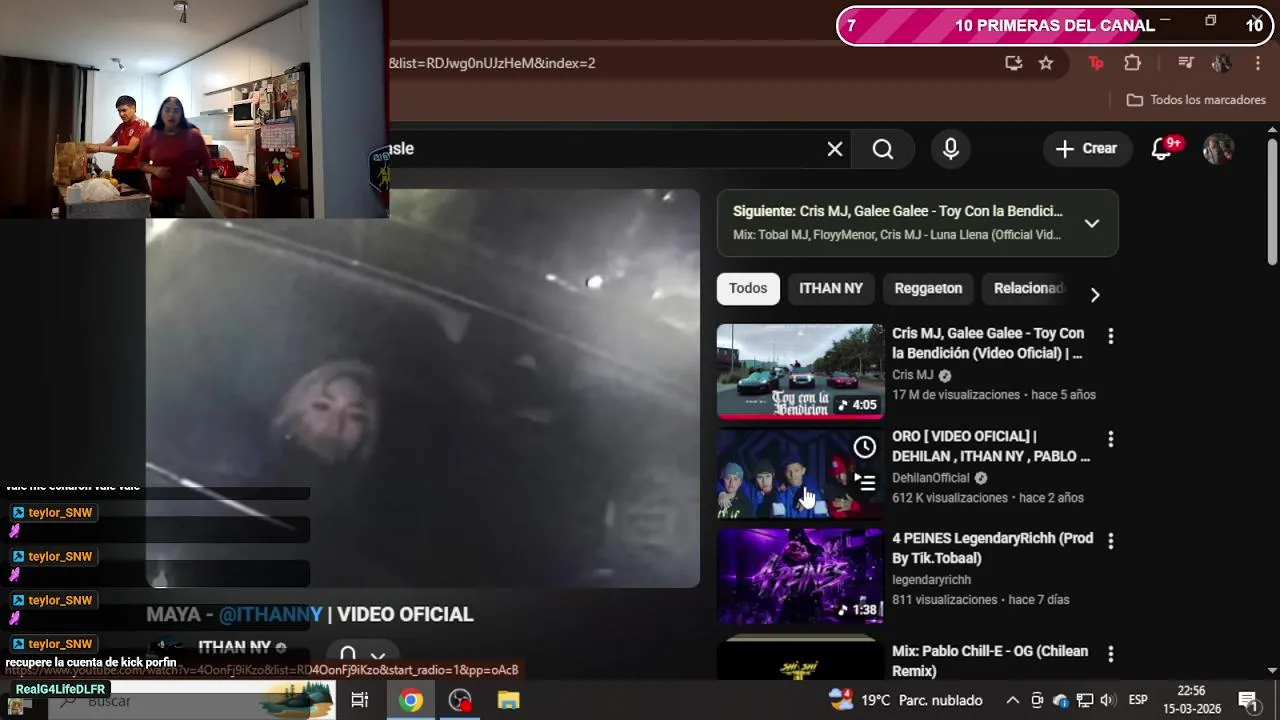
Task: Show hidden tray icons chevron
Action: (x=1012, y=700)
